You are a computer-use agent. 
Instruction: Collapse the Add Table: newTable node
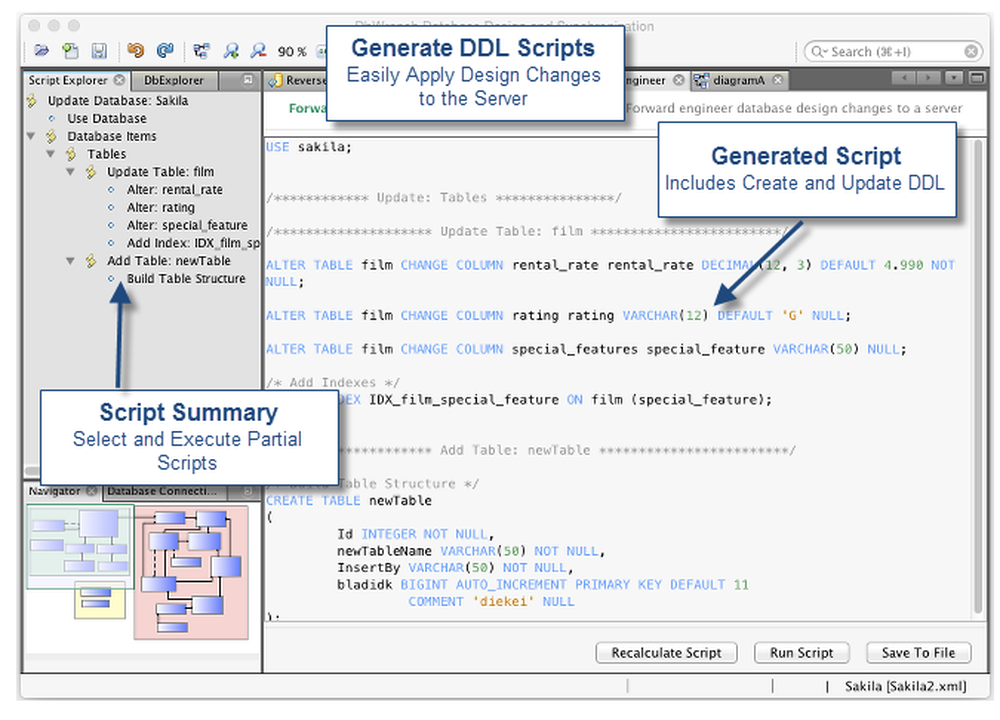[x=71, y=261]
